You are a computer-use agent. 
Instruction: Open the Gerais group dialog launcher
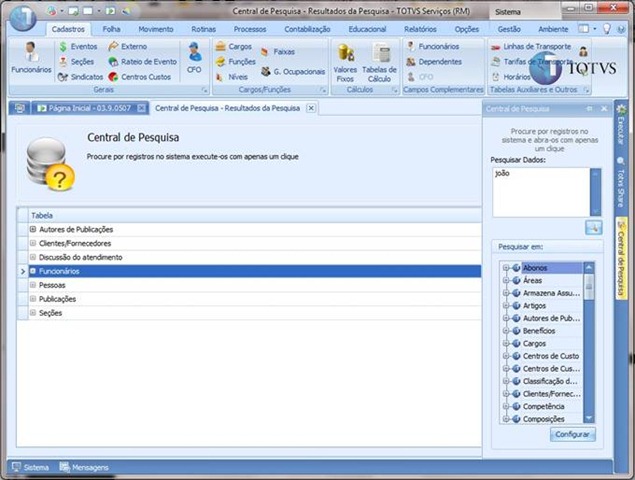(x=205, y=90)
